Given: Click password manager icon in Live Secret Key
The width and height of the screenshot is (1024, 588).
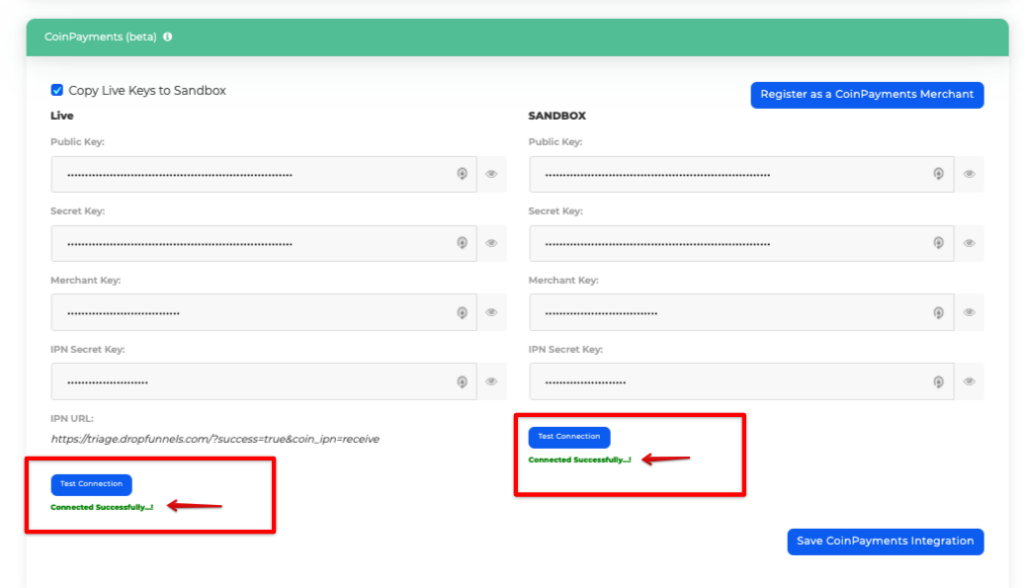Looking at the screenshot, I should click(461, 243).
